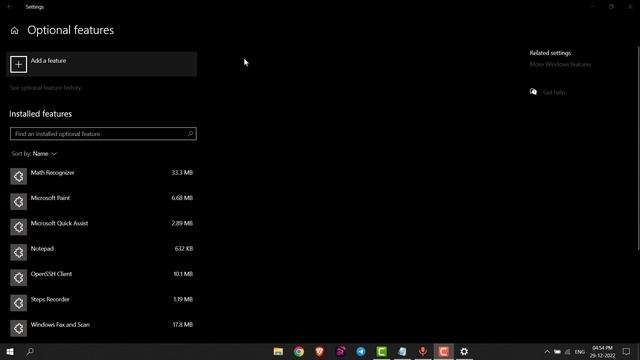Select the Steps Recorder entry

102,303
